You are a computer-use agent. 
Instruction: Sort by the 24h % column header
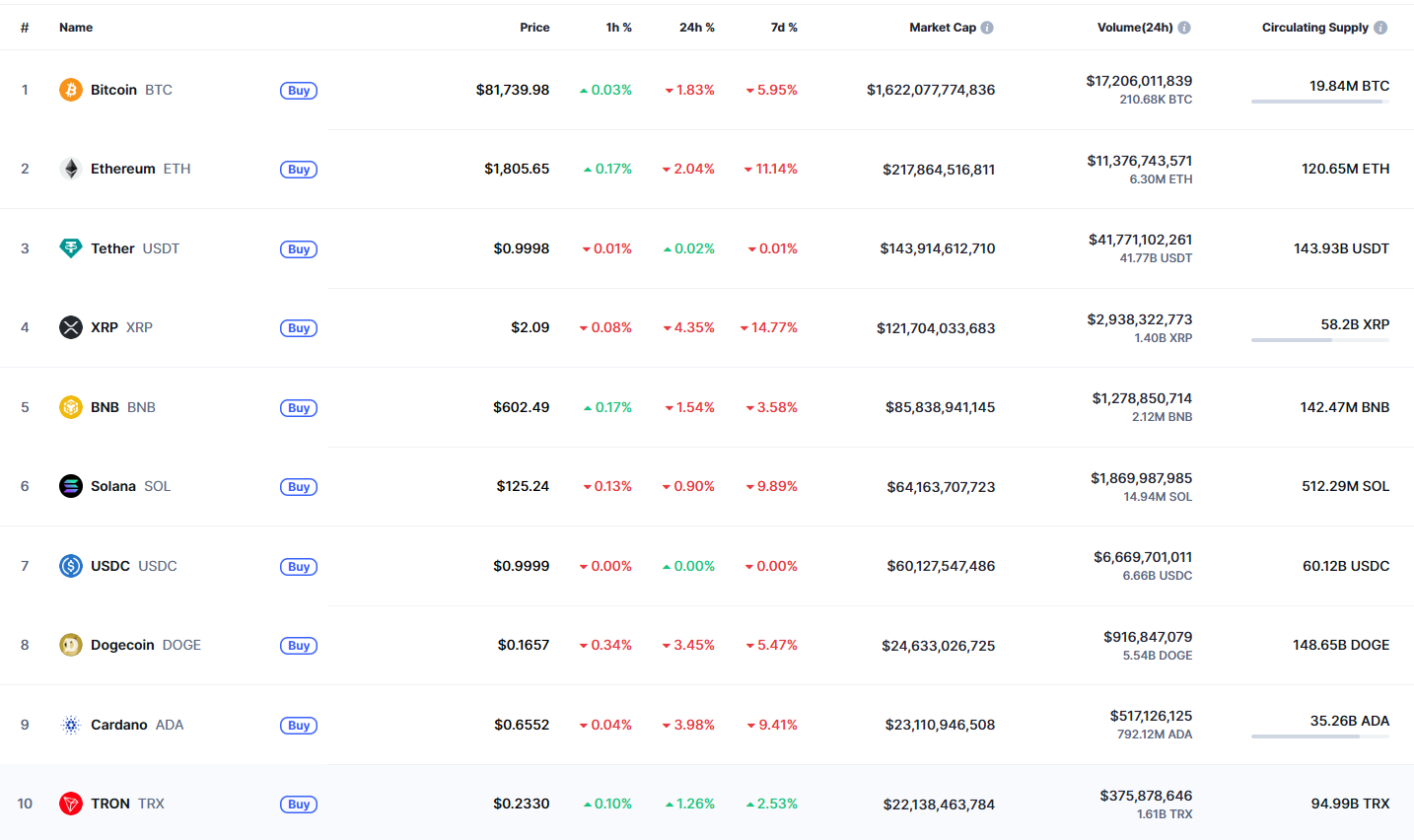[697, 28]
